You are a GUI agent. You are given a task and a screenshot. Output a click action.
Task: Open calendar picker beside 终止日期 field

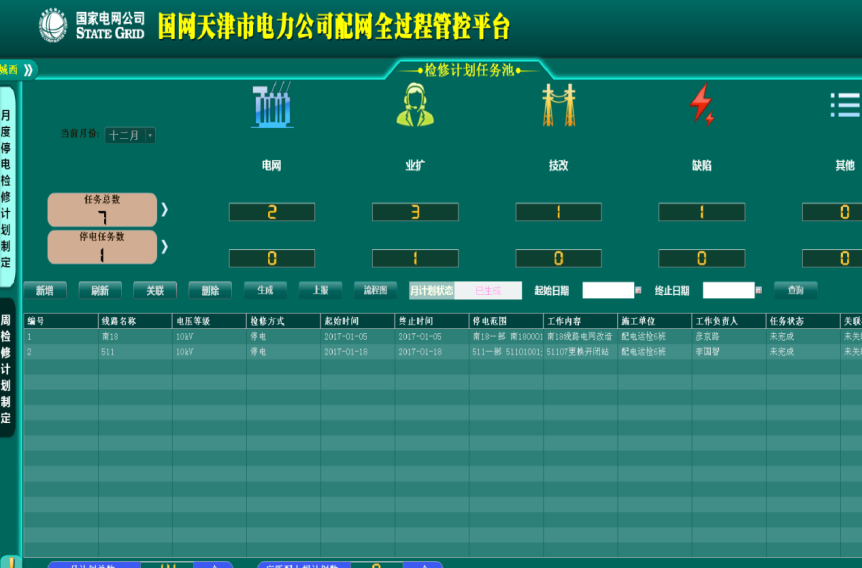(759, 291)
